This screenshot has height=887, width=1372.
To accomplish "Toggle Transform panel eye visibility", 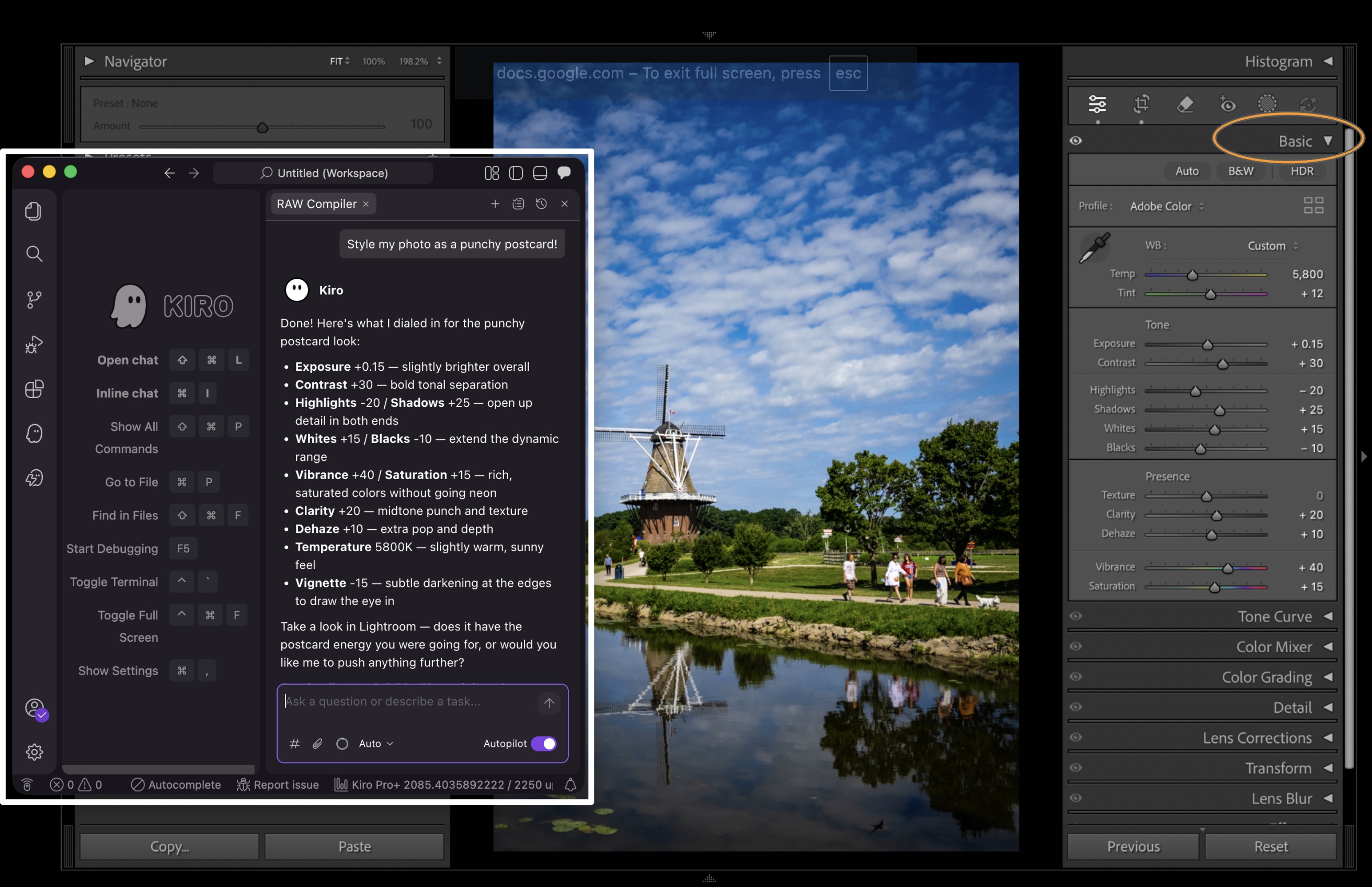I will 1076,768.
